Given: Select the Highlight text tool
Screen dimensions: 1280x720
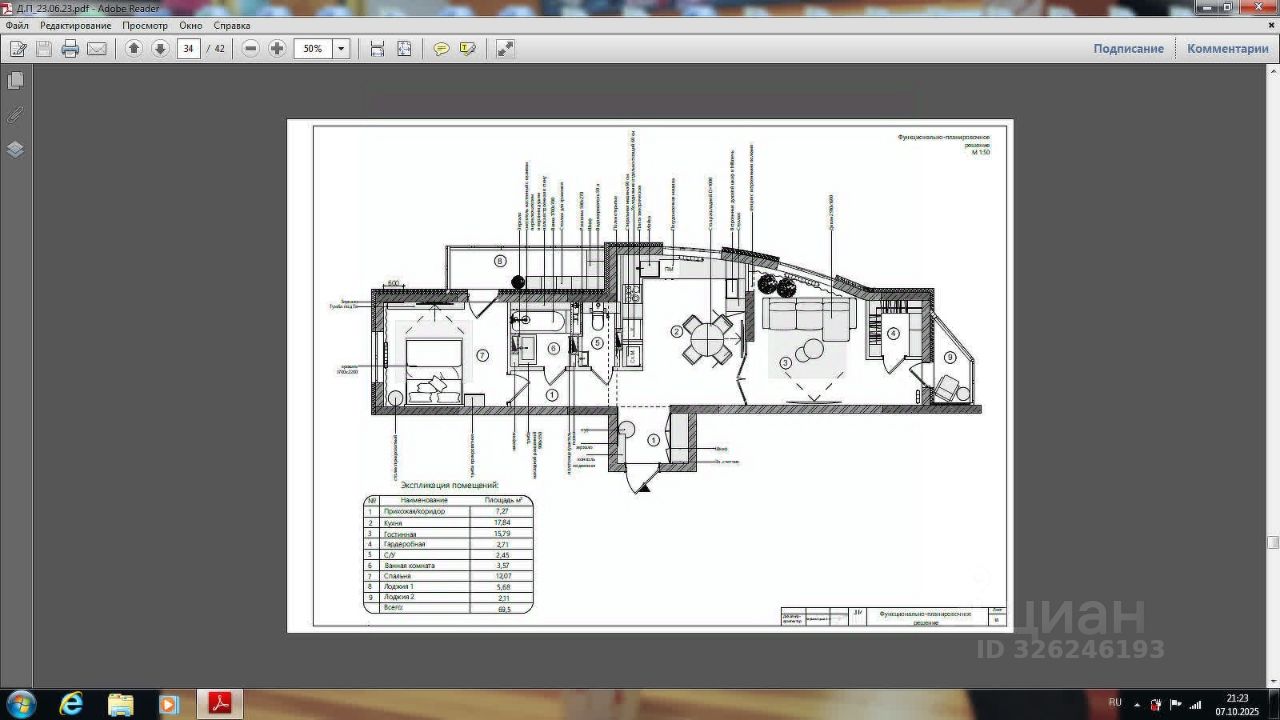Looking at the screenshot, I should (x=468, y=49).
